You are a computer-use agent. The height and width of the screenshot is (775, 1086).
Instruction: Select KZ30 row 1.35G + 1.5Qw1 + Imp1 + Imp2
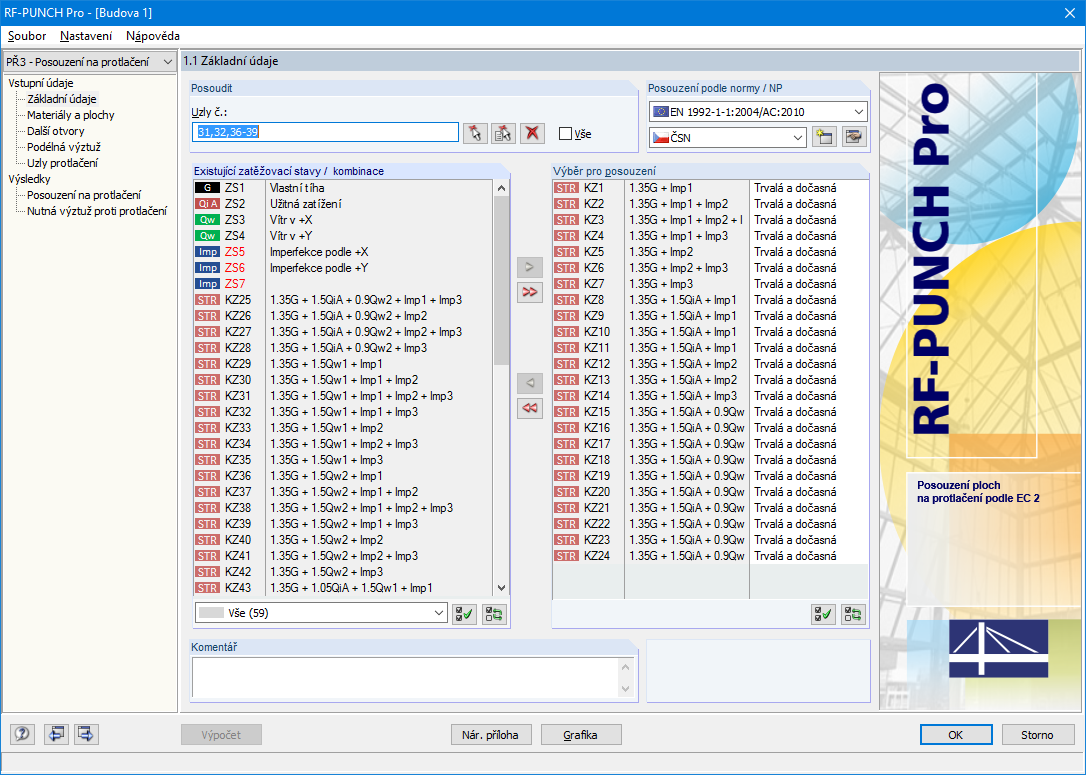point(343,380)
